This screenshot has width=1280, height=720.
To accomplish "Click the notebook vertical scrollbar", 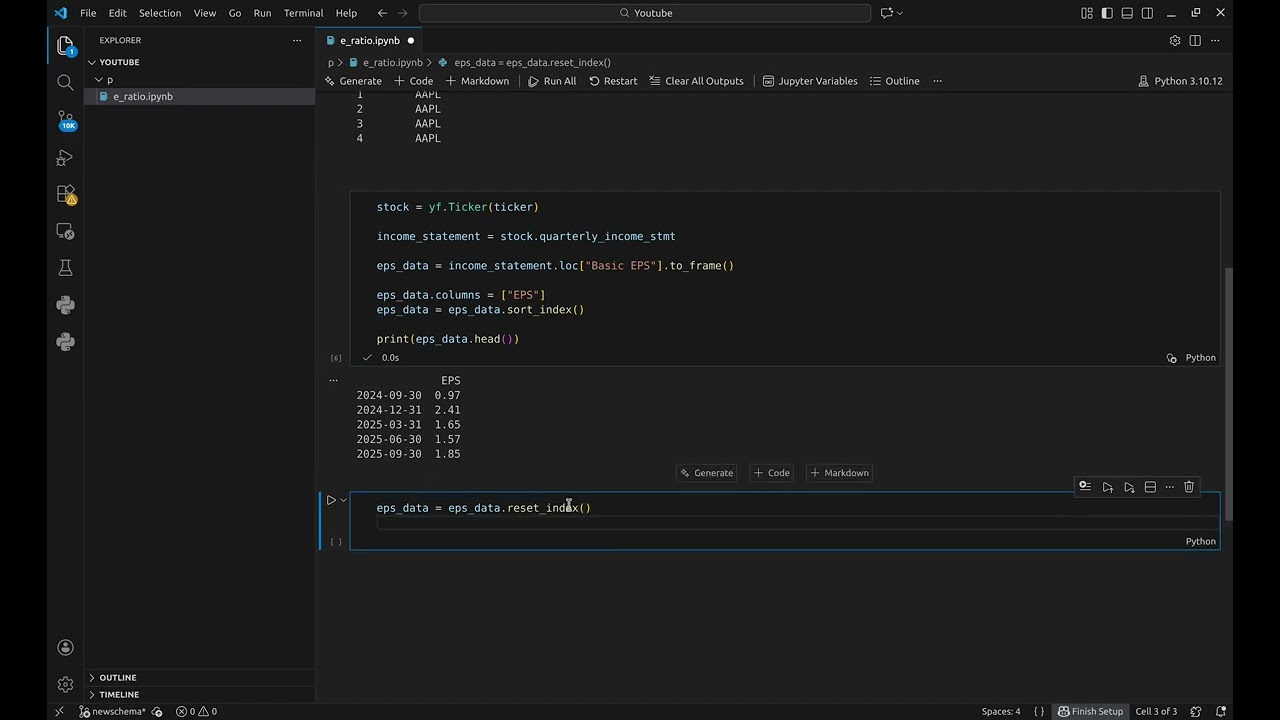I will [1230, 395].
